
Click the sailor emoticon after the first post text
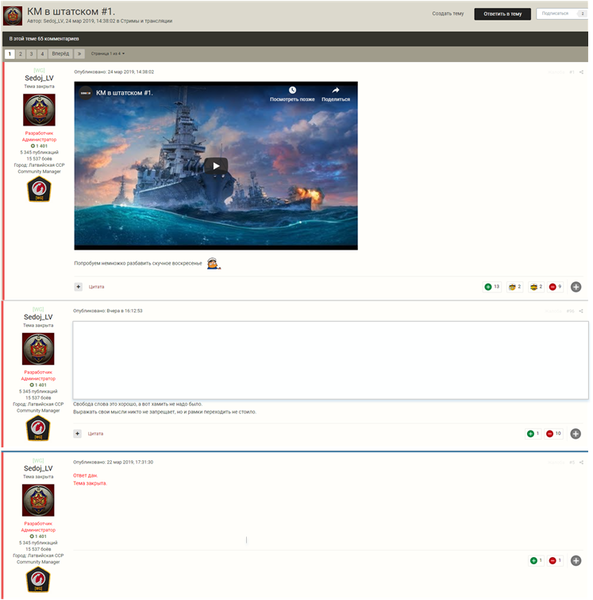click(213, 264)
